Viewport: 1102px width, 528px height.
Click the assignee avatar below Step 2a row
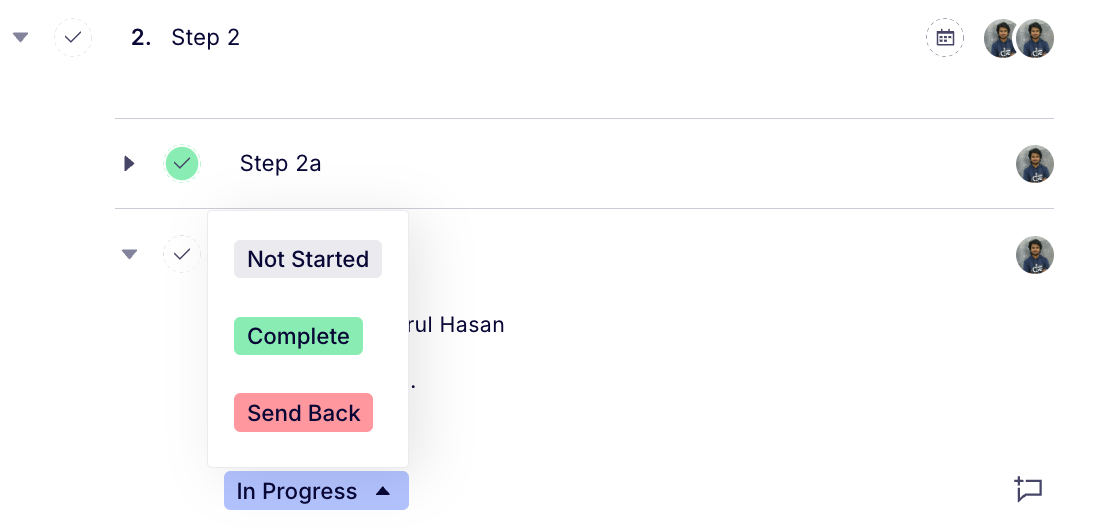(1035, 255)
